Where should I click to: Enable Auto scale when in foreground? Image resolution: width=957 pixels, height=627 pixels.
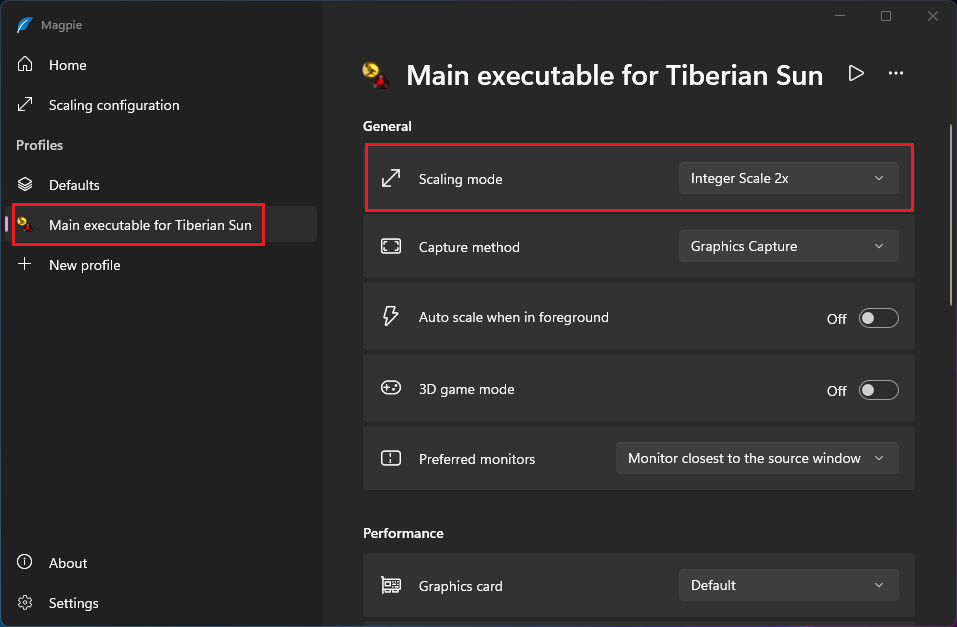(x=878, y=318)
